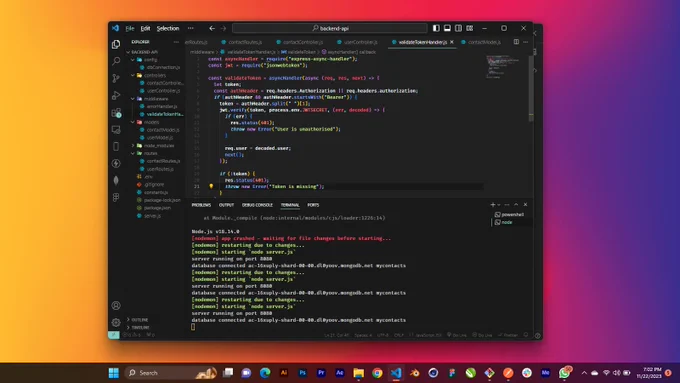The height and width of the screenshot is (383, 680).
Task: Open the Edit menu
Action: [x=145, y=28]
